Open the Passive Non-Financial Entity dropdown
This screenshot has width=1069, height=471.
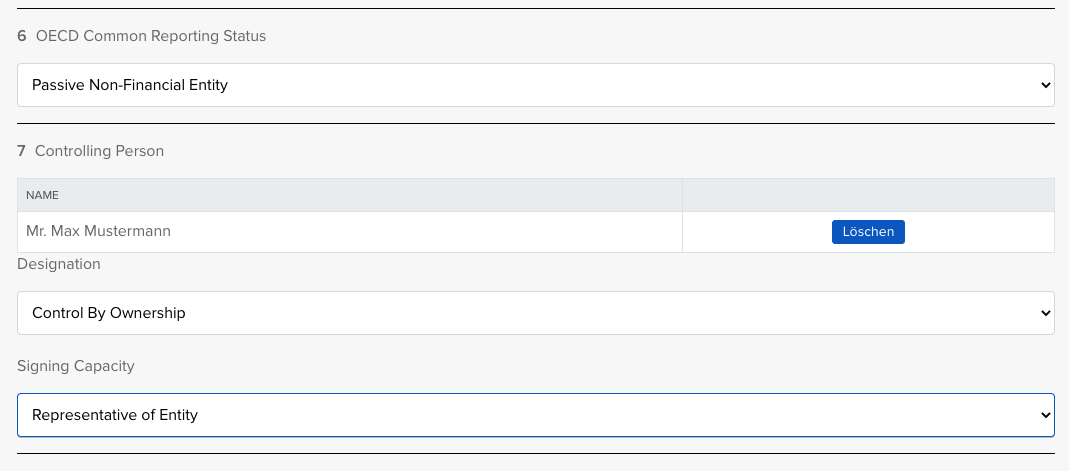point(535,85)
